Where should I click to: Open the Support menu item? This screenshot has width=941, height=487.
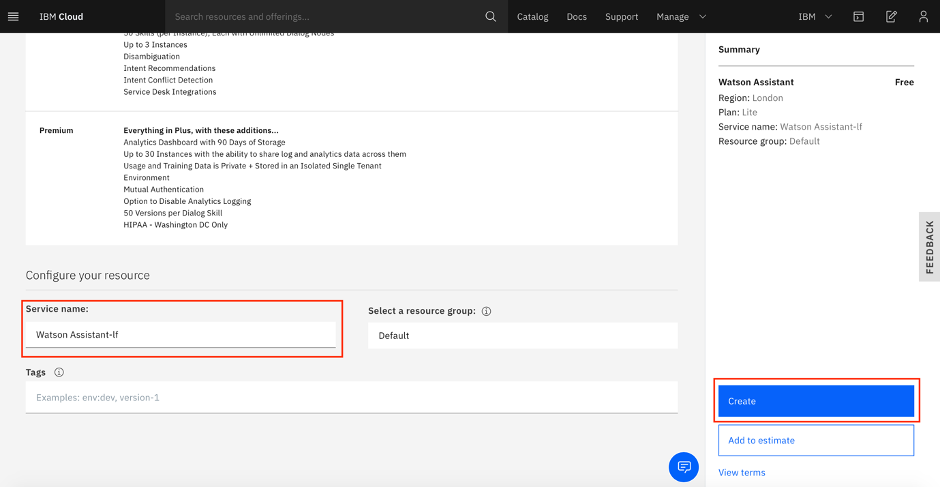[x=622, y=17]
